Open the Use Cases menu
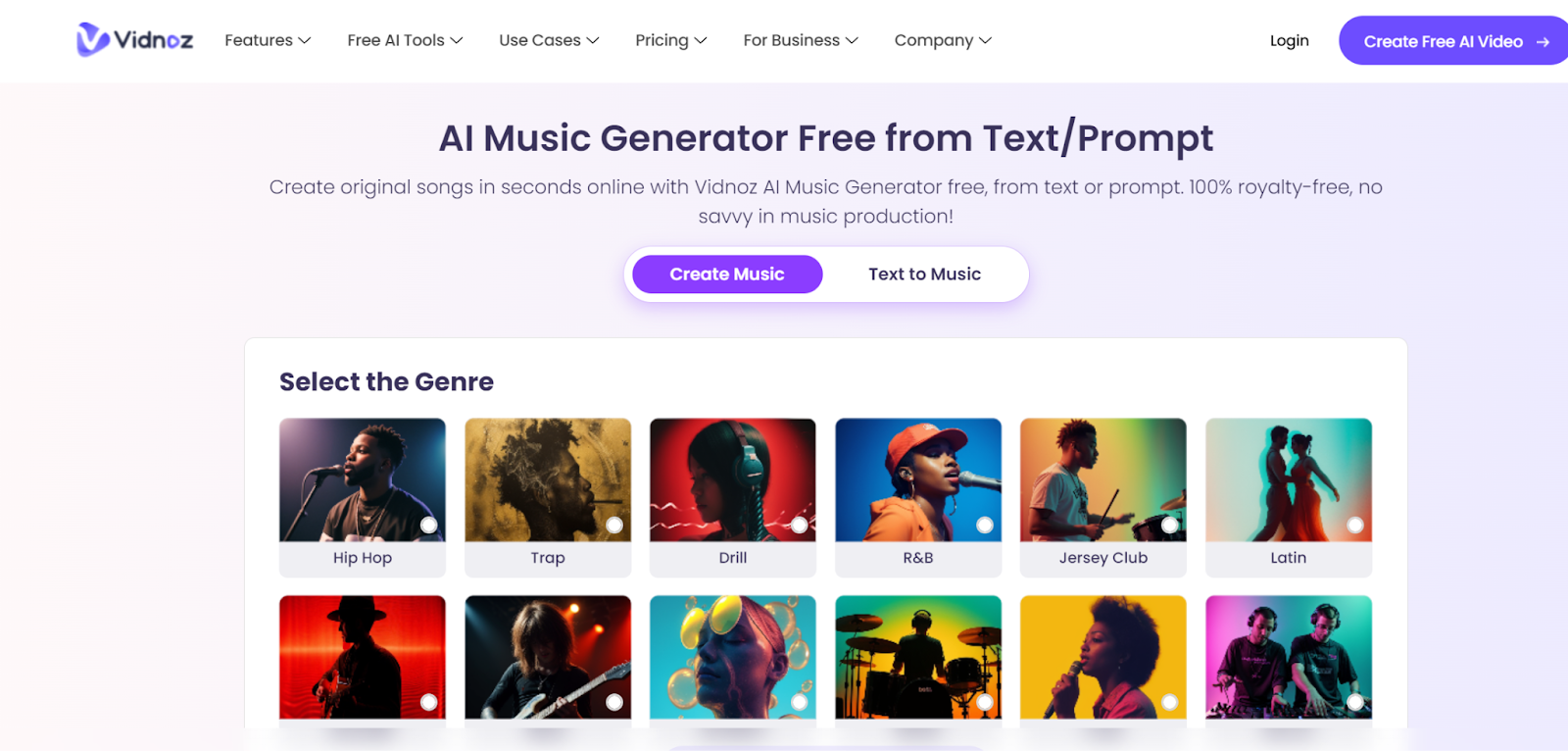 tap(549, 40)
